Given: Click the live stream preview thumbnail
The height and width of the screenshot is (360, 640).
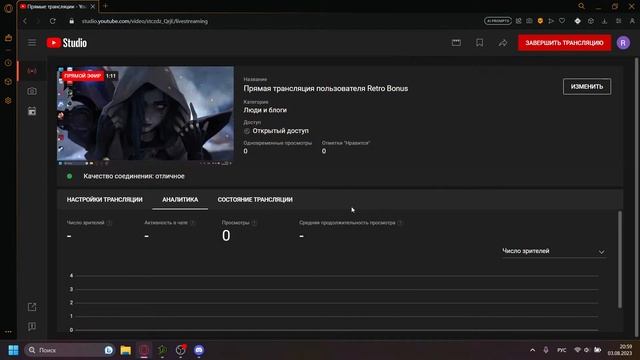Looking at the screenshot, I should tap(145, 116).
